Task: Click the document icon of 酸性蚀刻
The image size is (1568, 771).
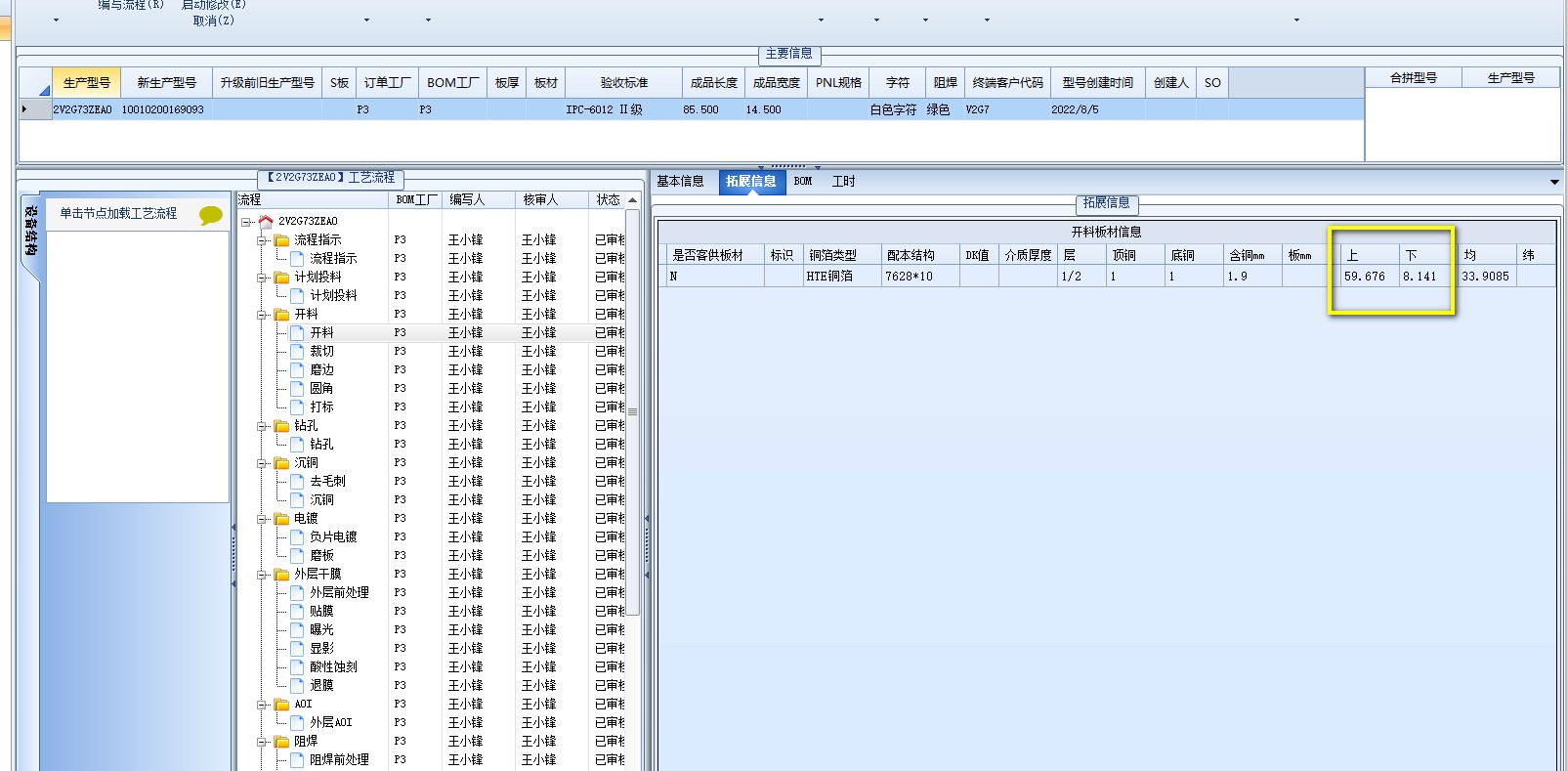Action: pos(298,666)
